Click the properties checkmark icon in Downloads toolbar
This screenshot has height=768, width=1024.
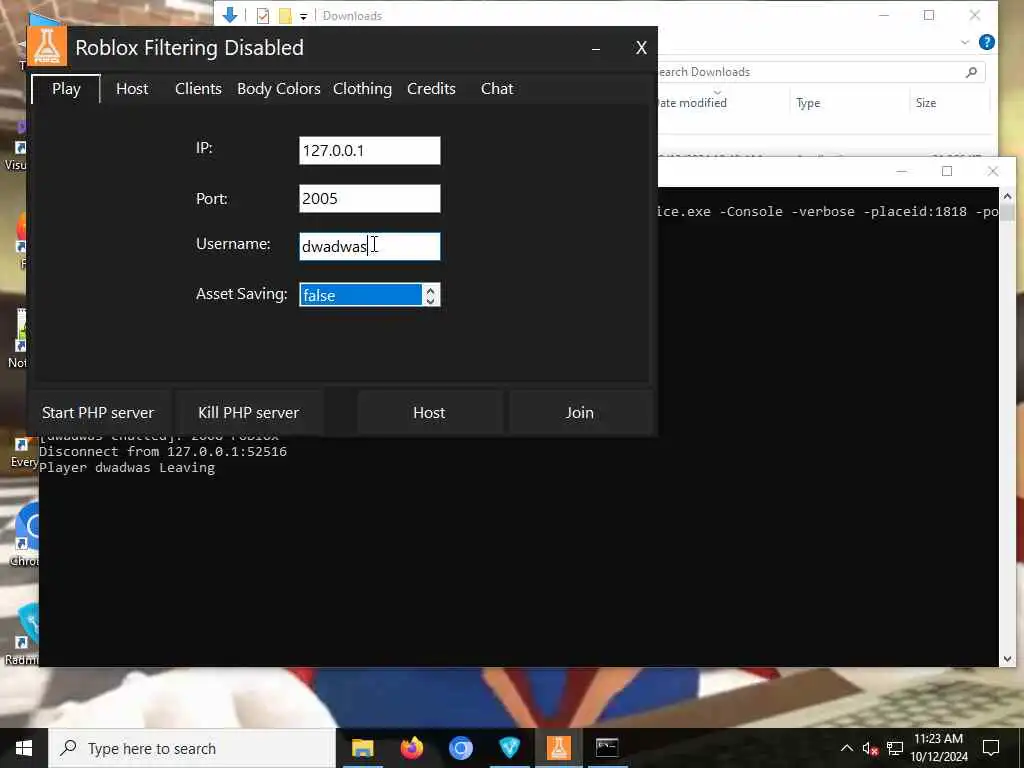click(x=263, y=16)
